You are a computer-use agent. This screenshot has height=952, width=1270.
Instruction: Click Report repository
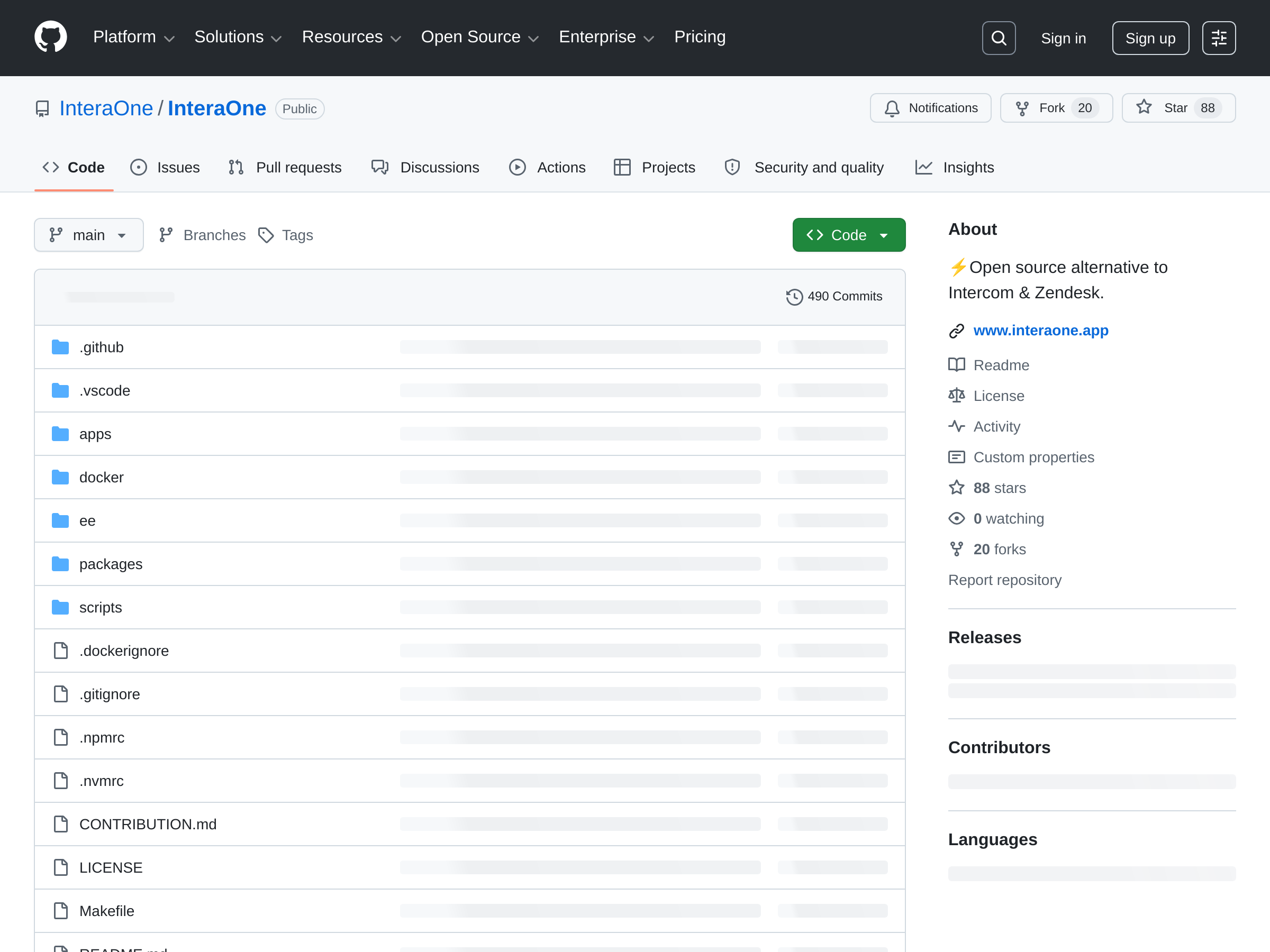pos(1005,580)
